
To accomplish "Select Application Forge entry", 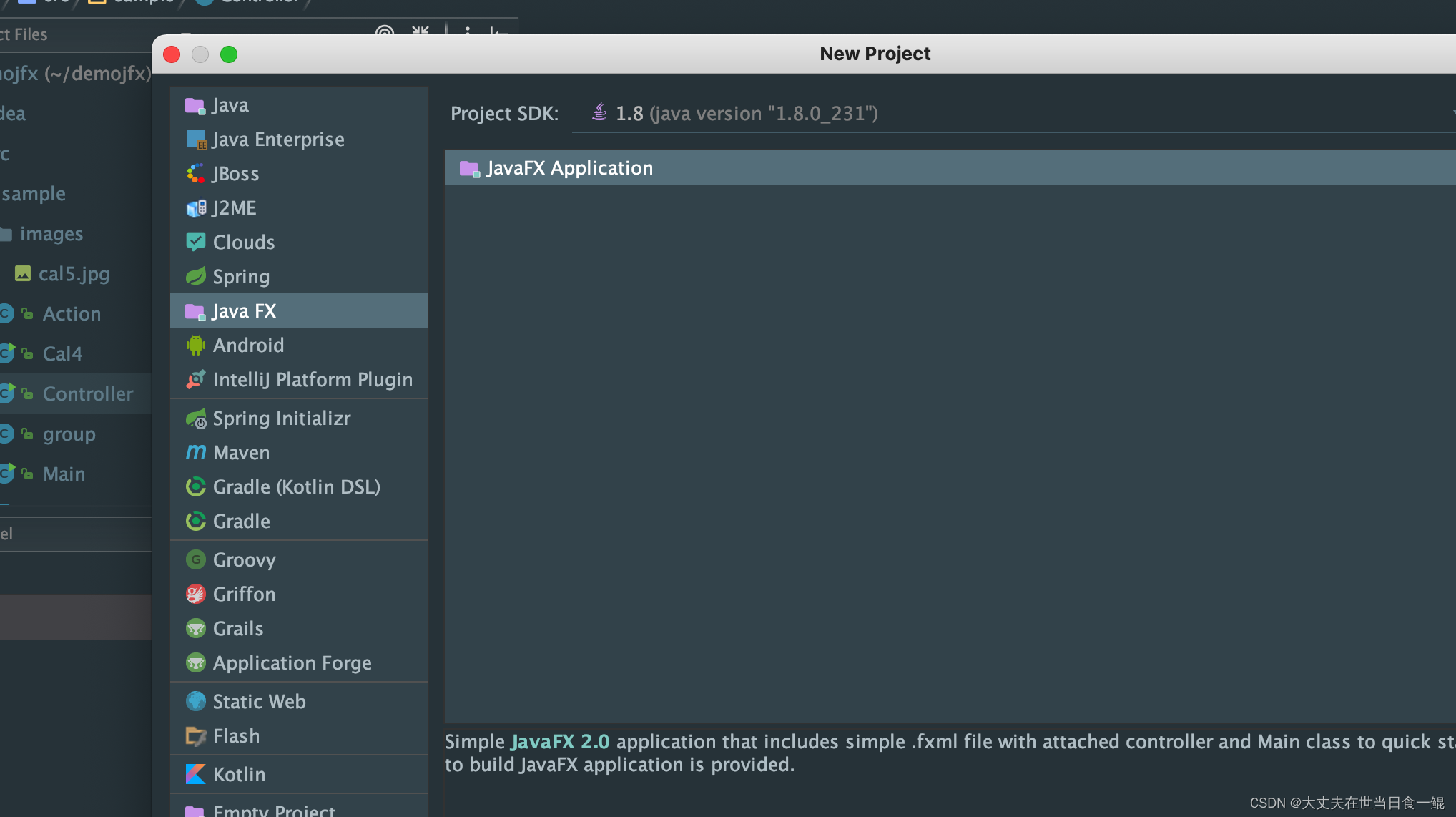I will (292, 663).
